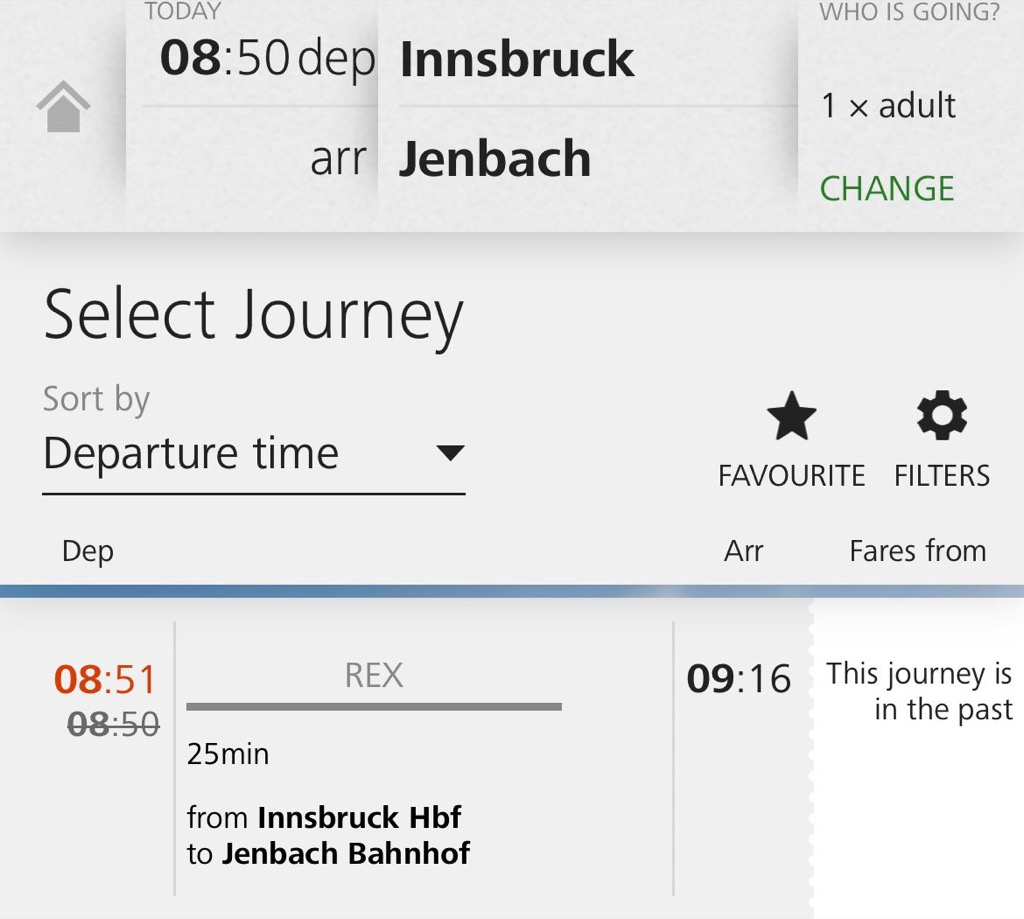Image resolution: width=1024 pixels, height=919 pixels.
Task: Click the Fares from column header
Action: pos(917,551)
